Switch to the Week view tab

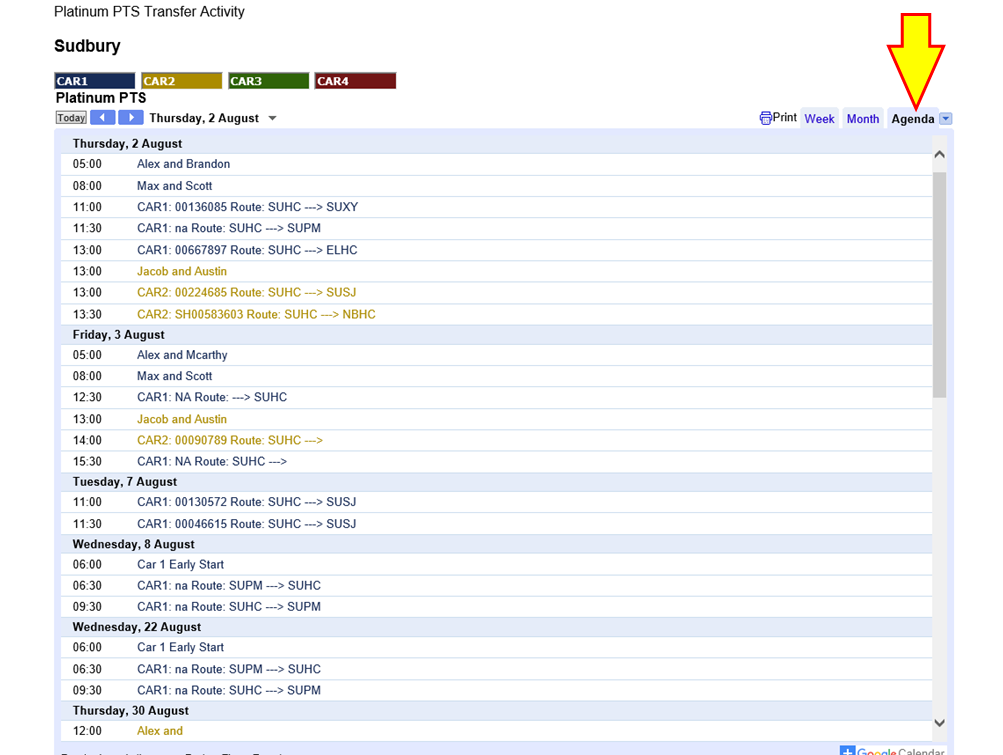pyautogui.click(x=819, y=119)
